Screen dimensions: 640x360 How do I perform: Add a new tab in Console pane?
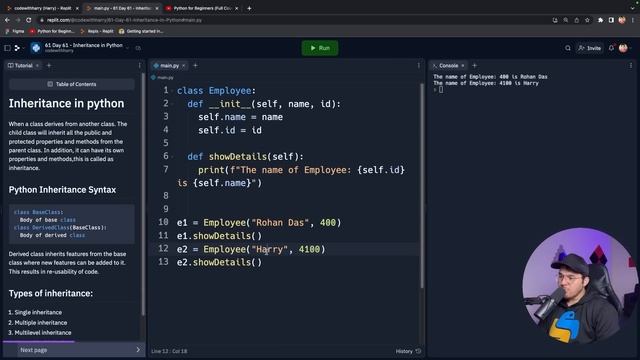click(474, 65)
